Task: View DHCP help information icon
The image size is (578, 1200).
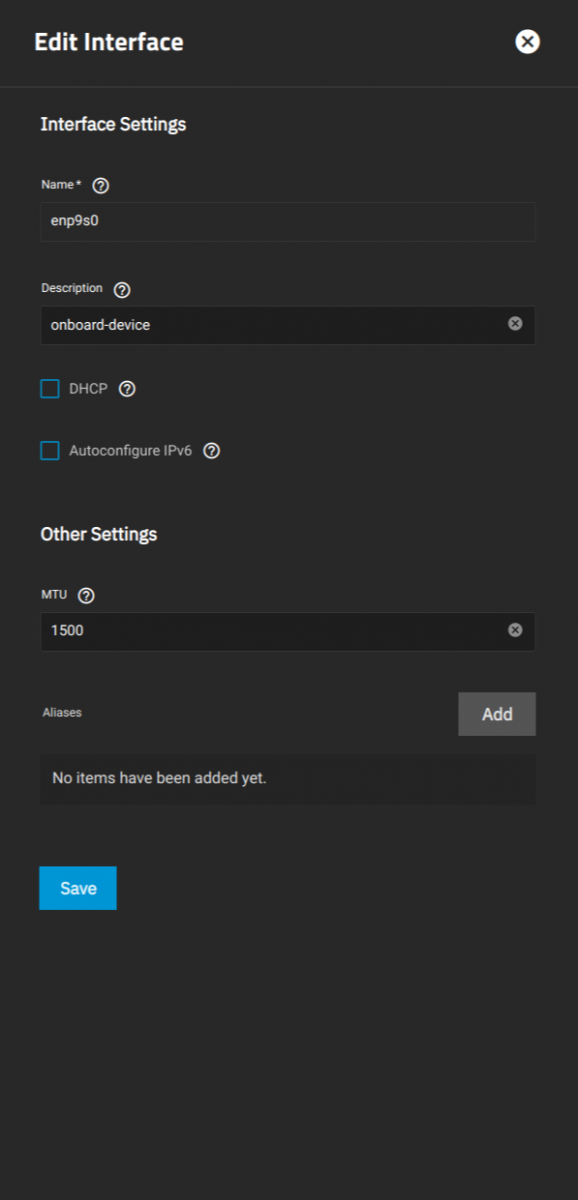Action: click(x=127, y=389)
